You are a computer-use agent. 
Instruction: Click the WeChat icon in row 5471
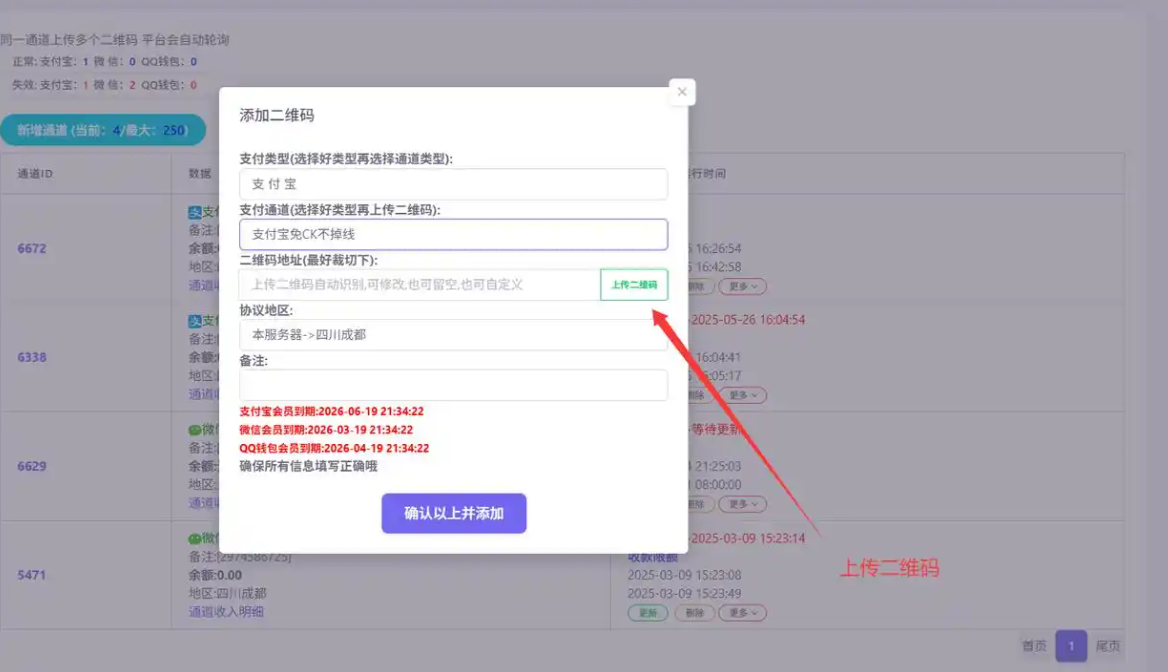[194, 539]
